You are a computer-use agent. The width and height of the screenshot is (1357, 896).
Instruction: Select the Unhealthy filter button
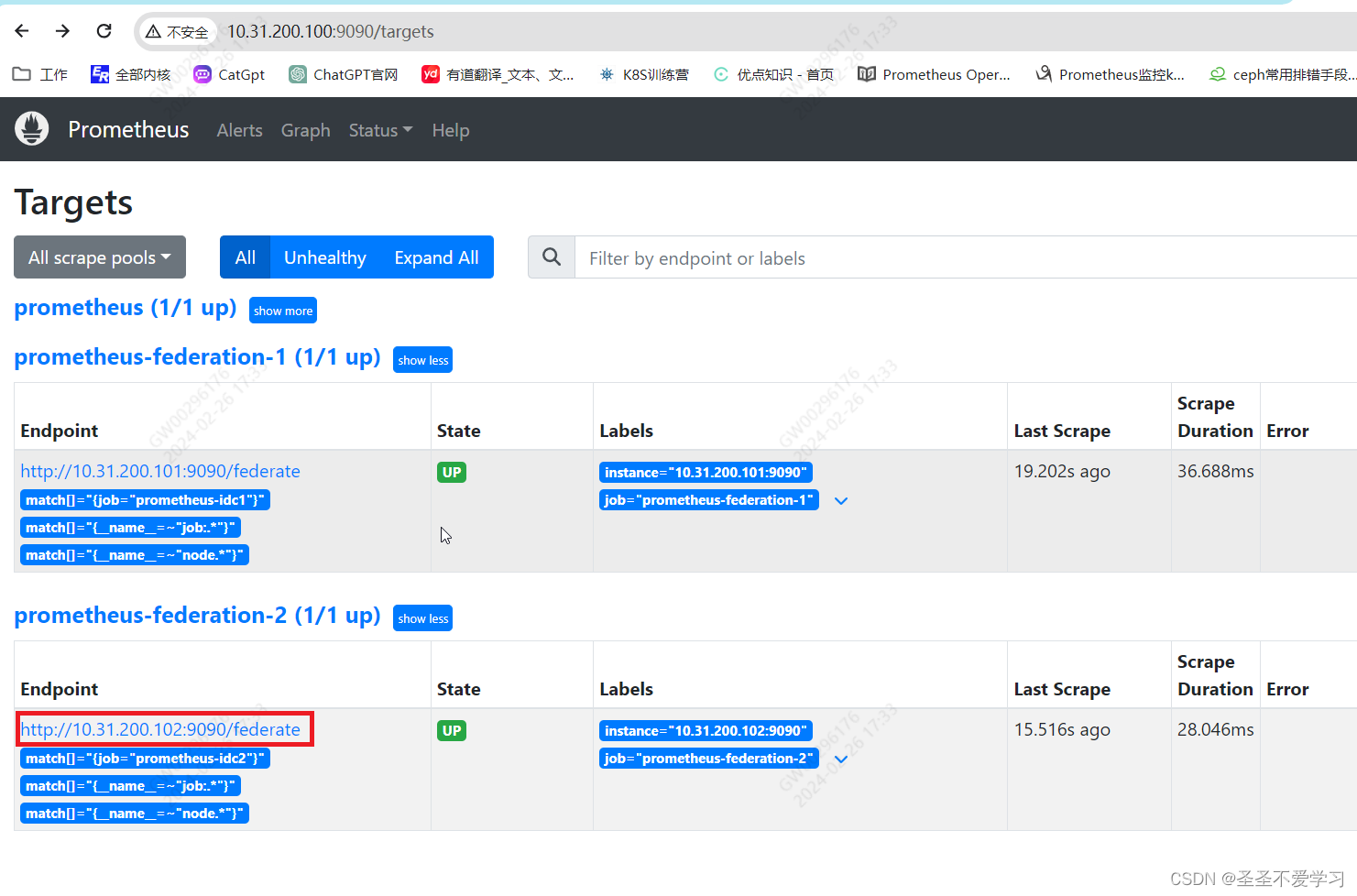pos(325,257)
